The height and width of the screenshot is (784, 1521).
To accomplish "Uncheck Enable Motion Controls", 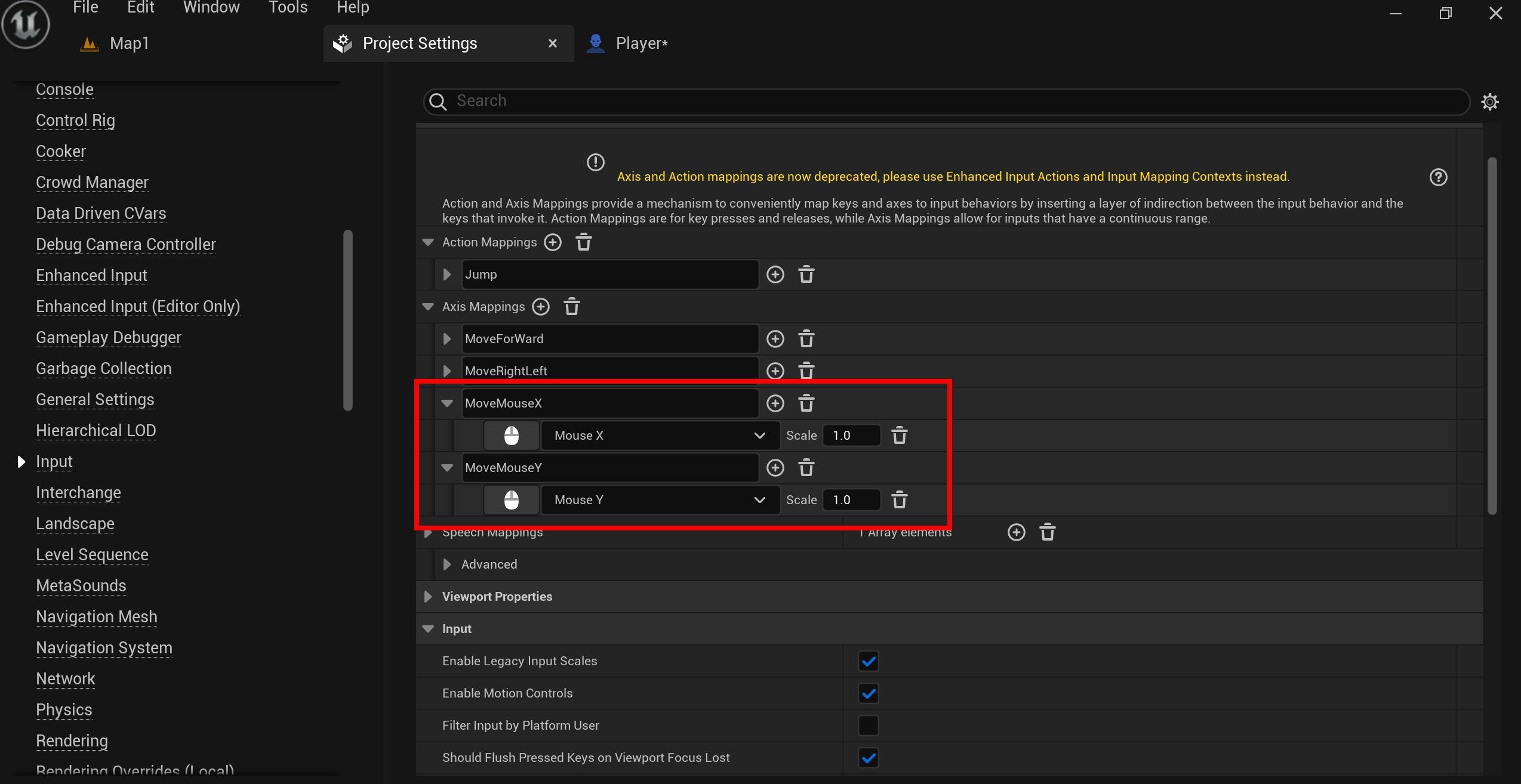I will 869,693.
